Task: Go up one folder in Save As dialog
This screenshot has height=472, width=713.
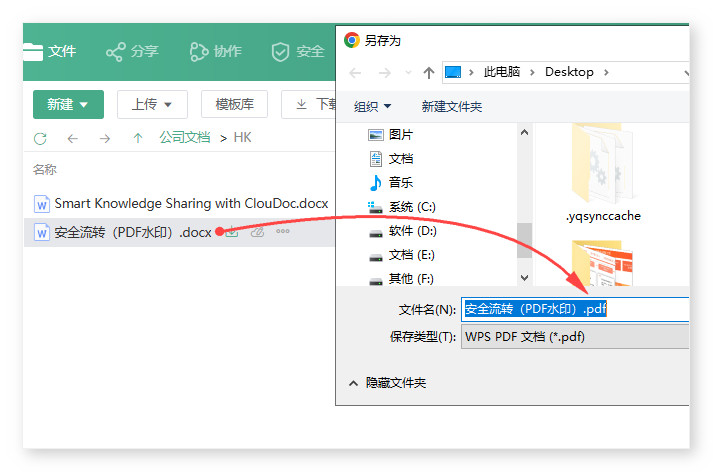Action: point(428,73)
